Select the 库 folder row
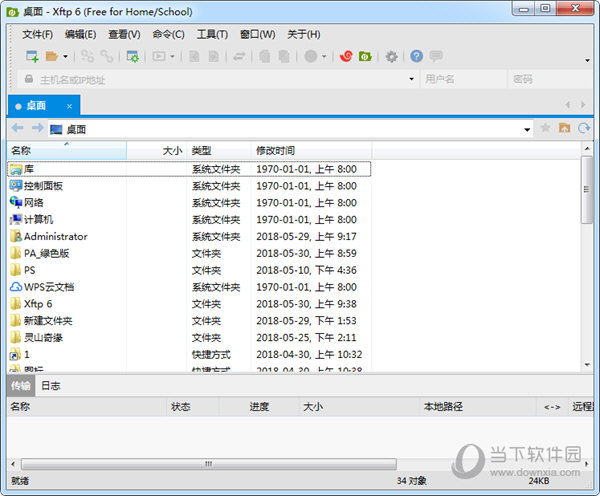 (189, 169)
